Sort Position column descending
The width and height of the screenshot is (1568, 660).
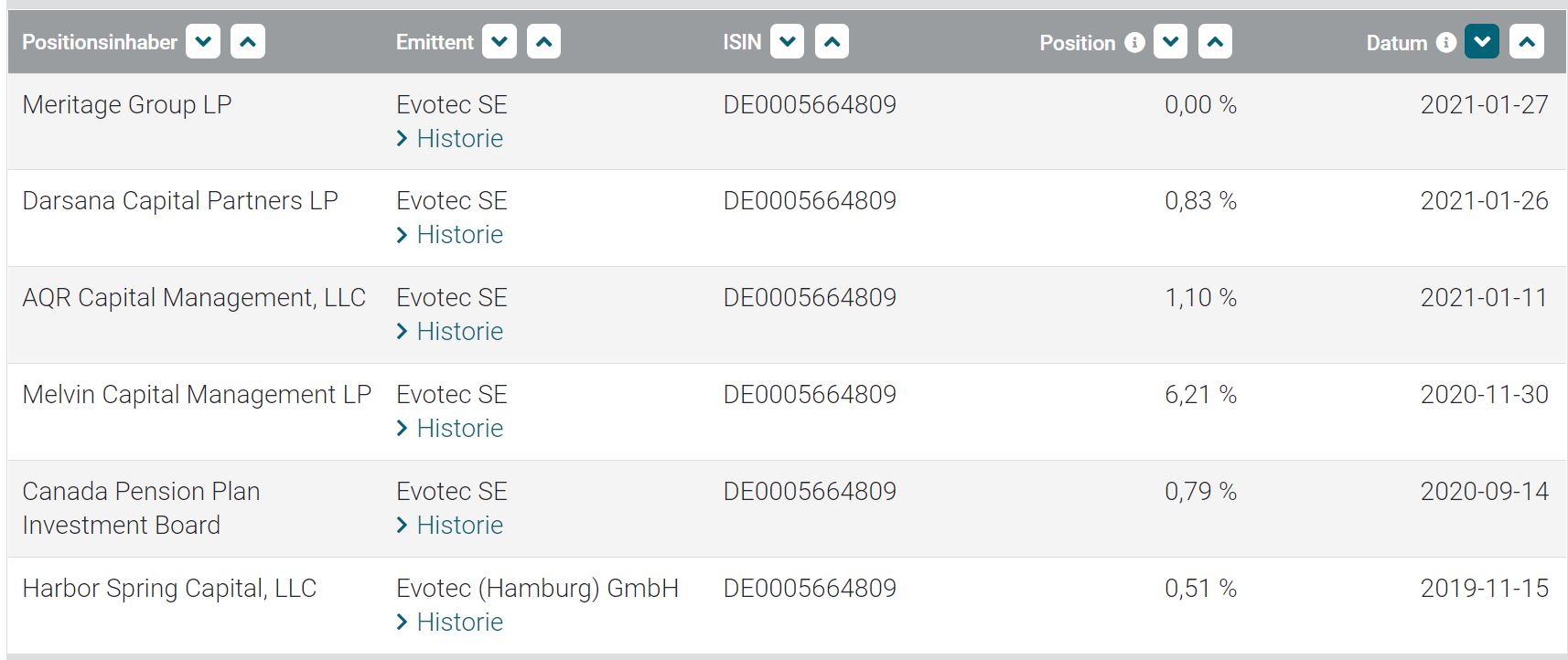coord(1171,42)
